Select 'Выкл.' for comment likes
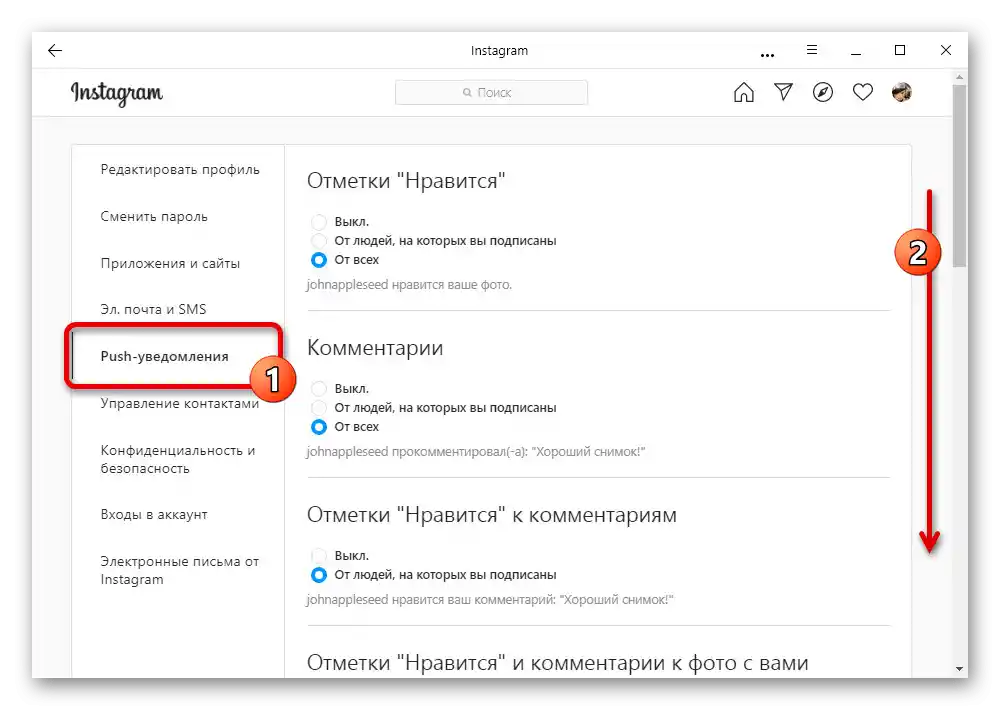The height and width of the screenshot is (710, 1000). (x=319, y=556)
